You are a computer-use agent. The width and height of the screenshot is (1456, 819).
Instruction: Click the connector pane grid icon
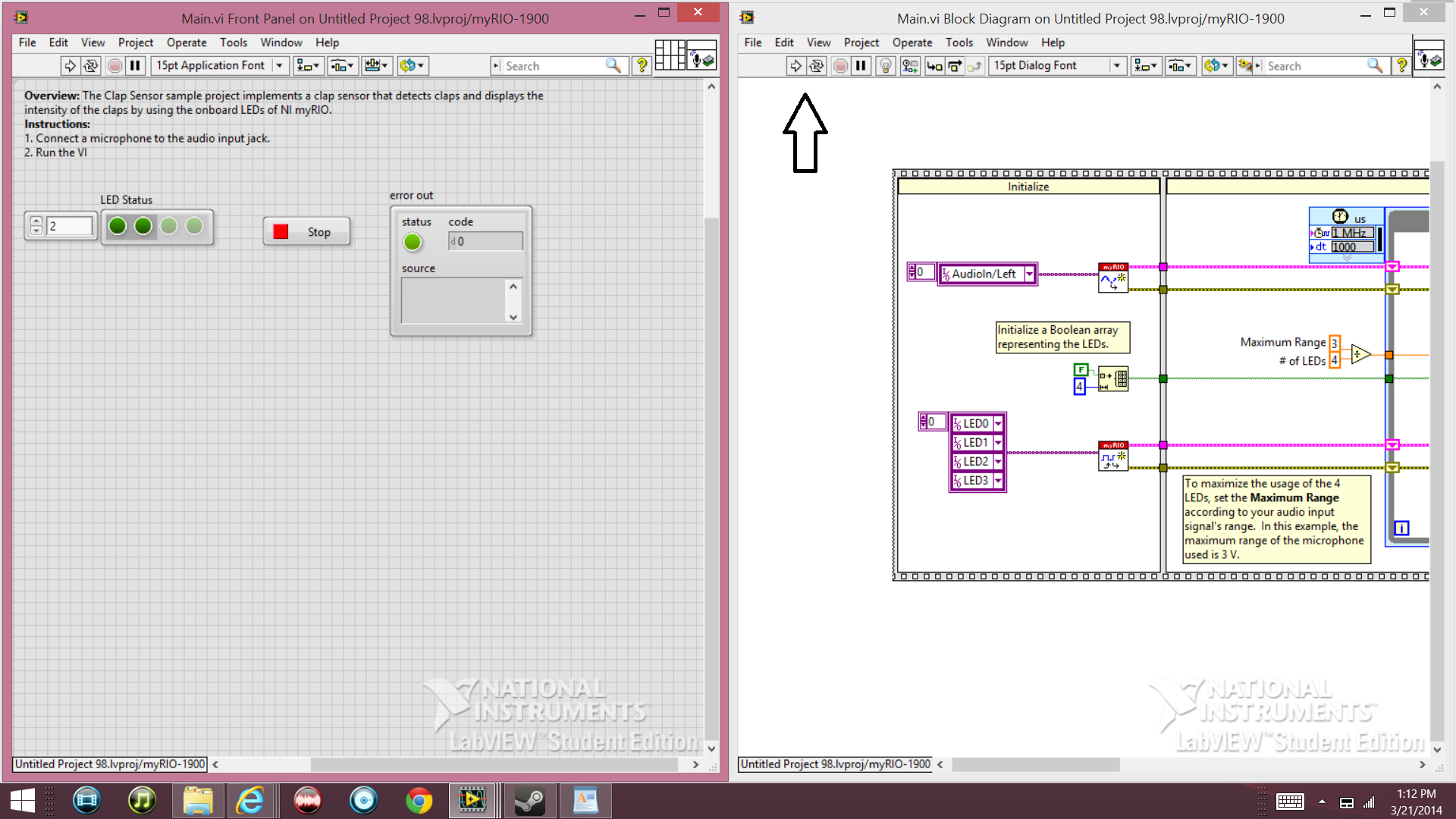670,55
